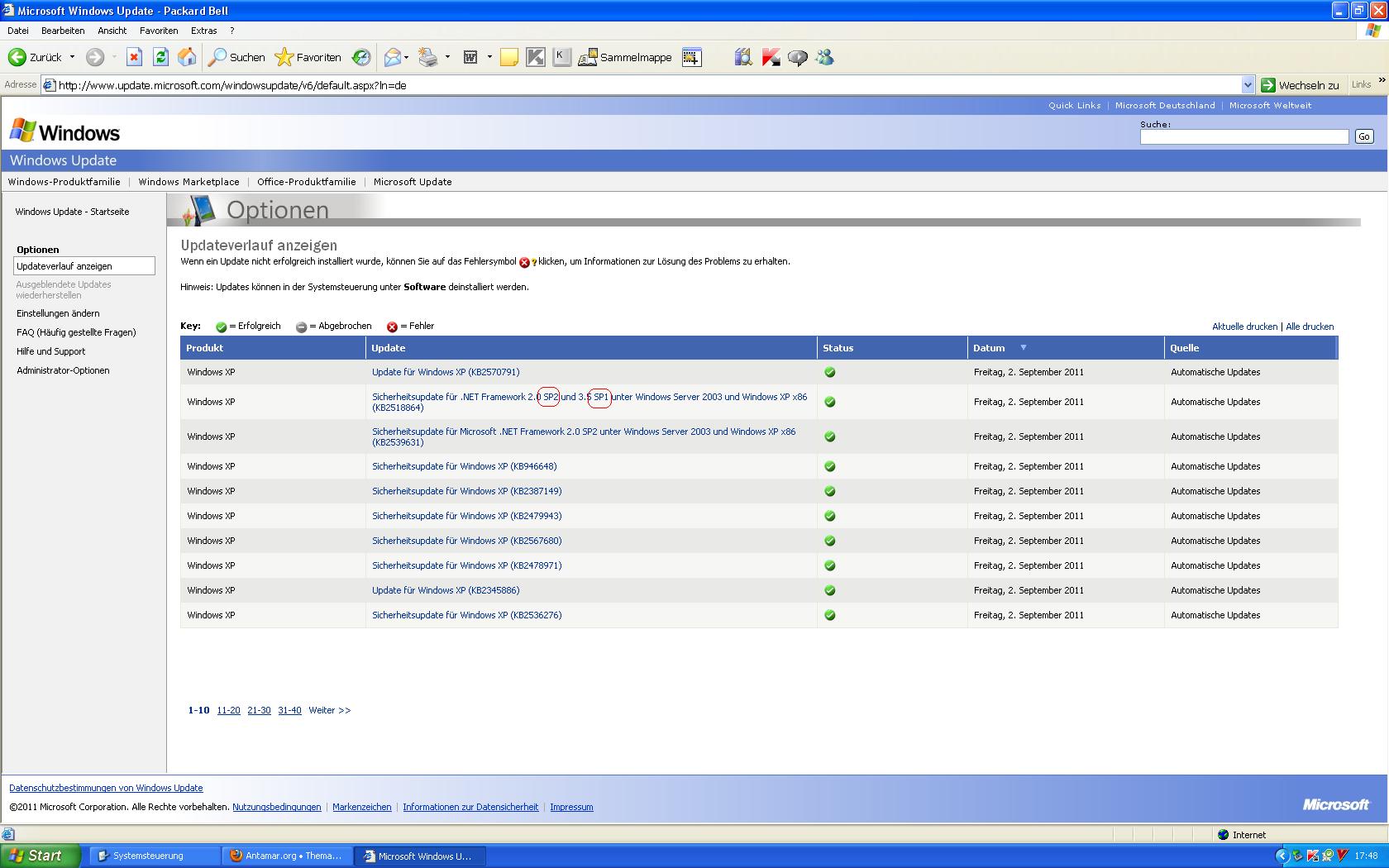Open the Sammelmappe toolbar button

(625, 57)
